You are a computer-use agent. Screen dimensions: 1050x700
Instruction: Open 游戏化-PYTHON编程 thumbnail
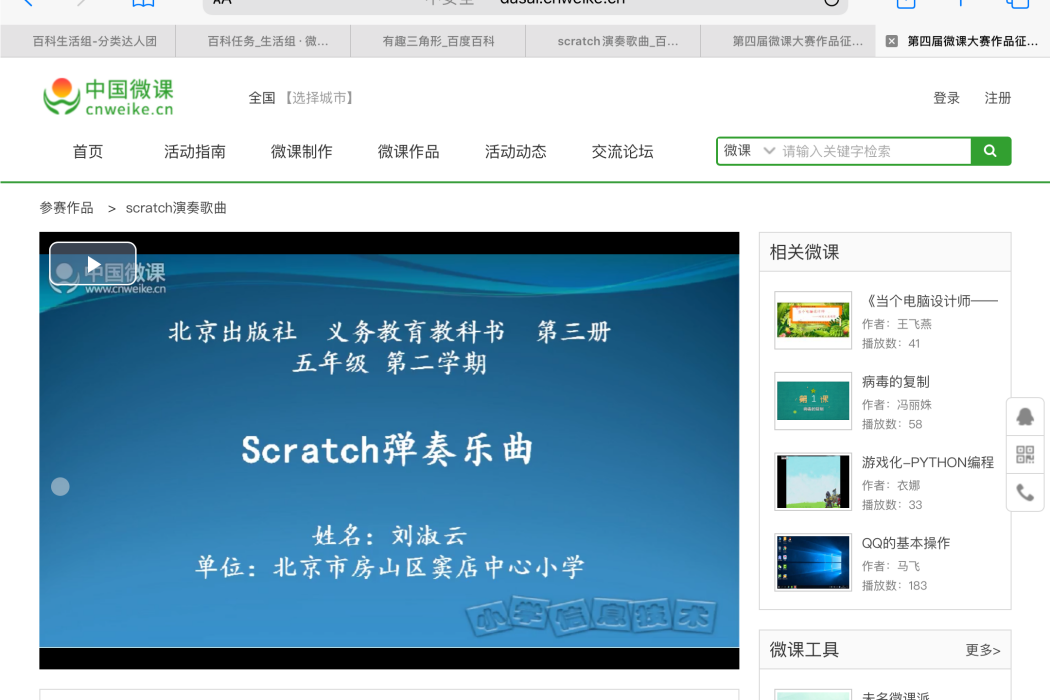pos(813,482)
